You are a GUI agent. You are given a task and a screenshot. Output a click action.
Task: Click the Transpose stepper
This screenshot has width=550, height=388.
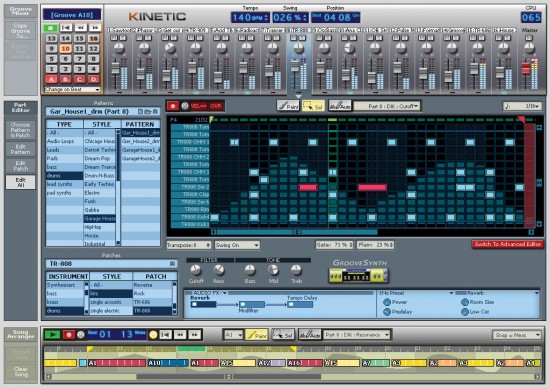[189, 245]
